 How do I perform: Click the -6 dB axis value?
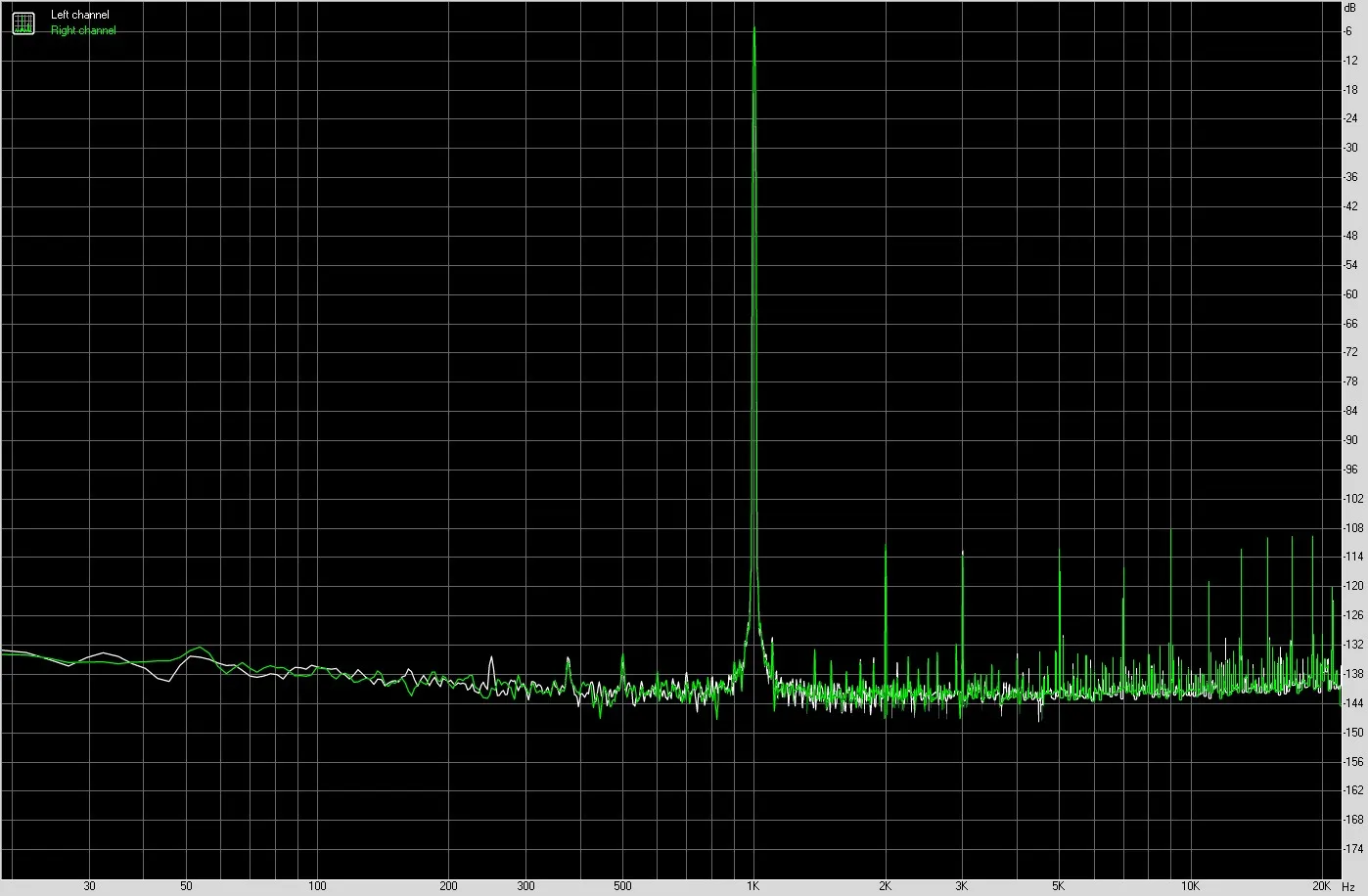click(1348, 31)
